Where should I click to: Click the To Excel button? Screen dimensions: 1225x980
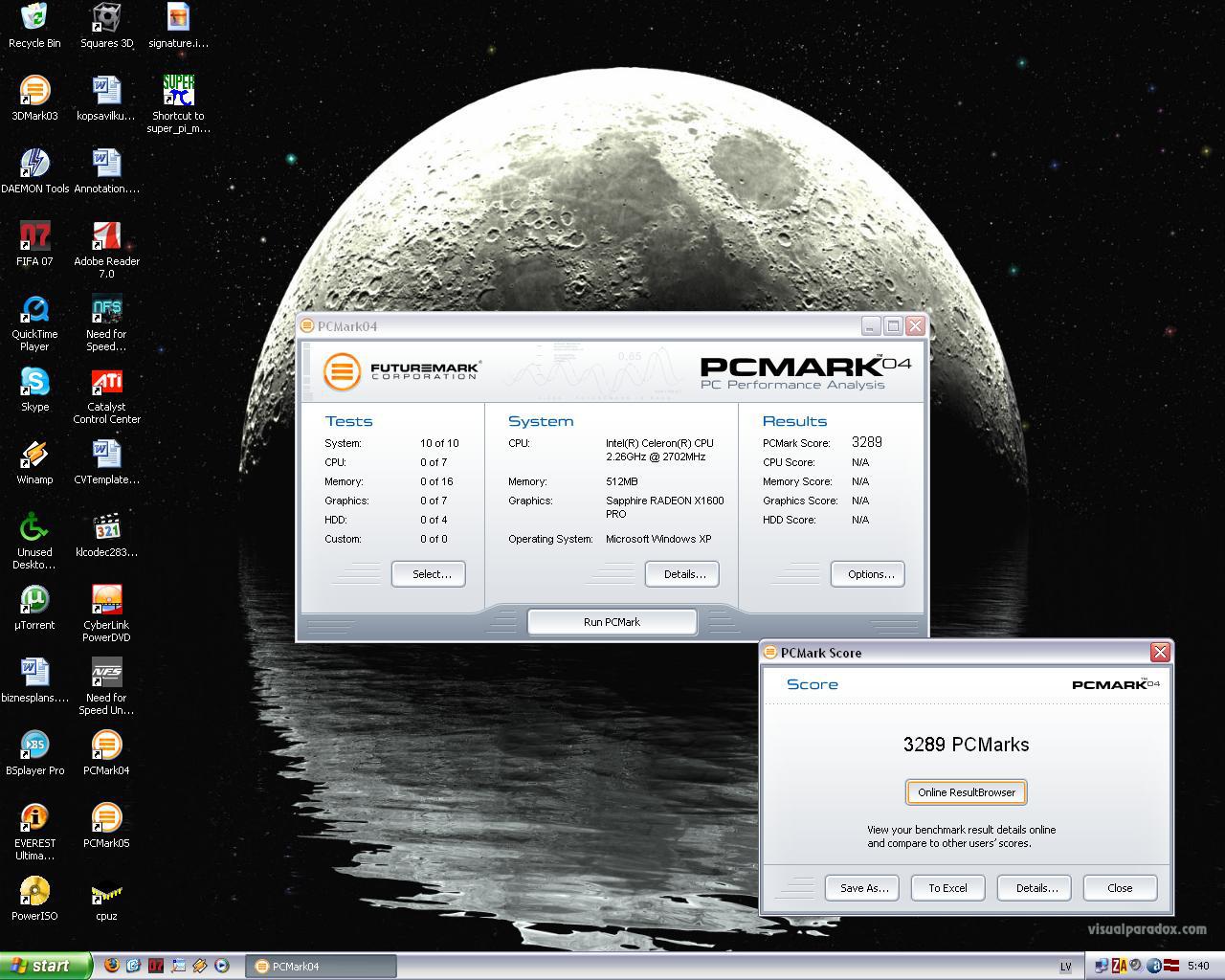(x=948, y=888)
